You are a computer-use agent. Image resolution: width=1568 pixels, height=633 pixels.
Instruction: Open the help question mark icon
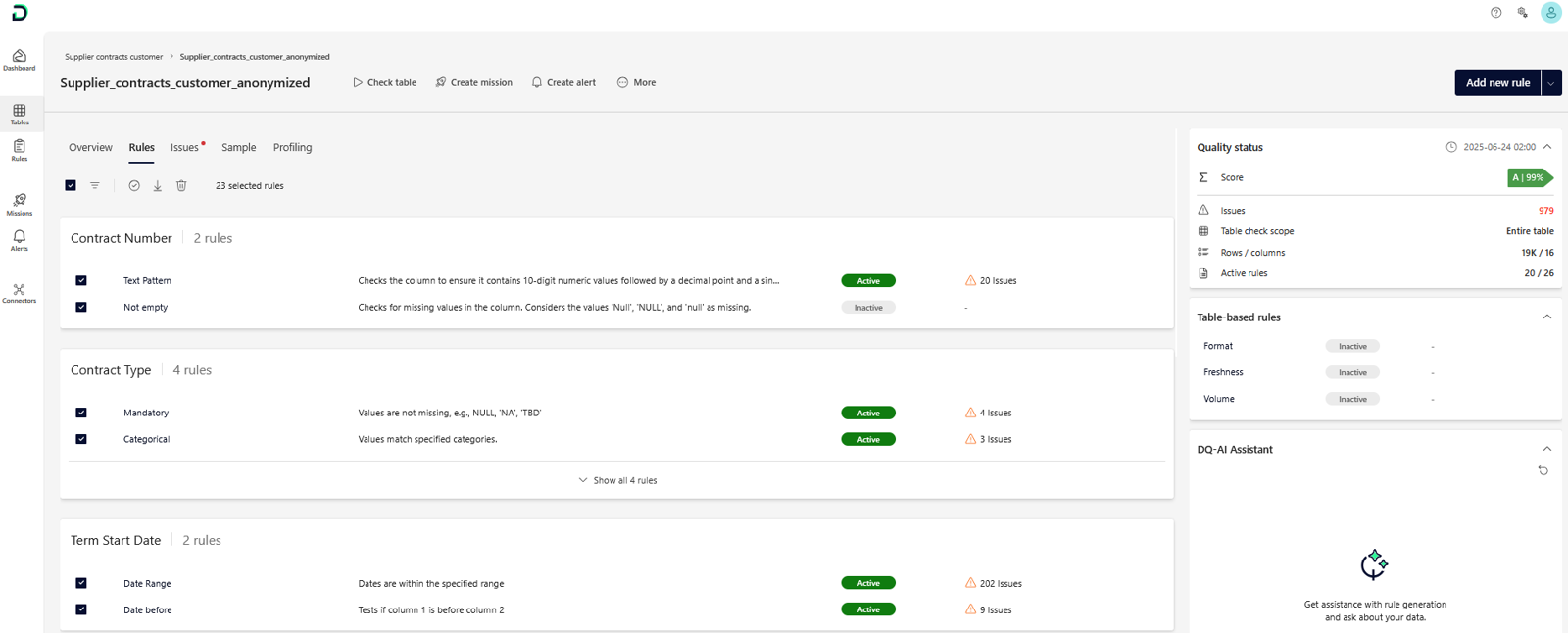(1495, 13)
